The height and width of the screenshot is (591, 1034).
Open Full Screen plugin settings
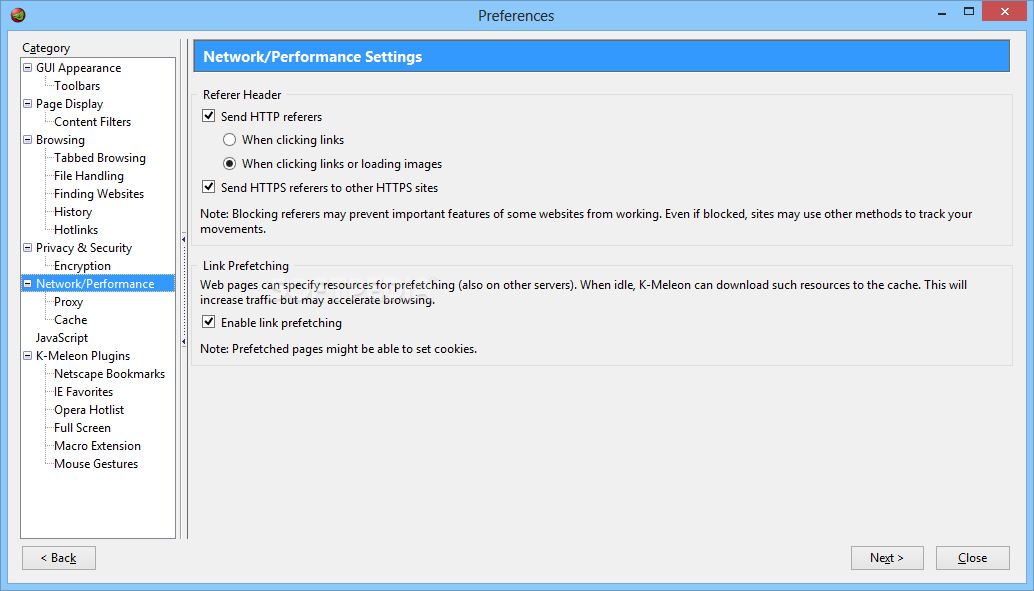pos(82,428)
